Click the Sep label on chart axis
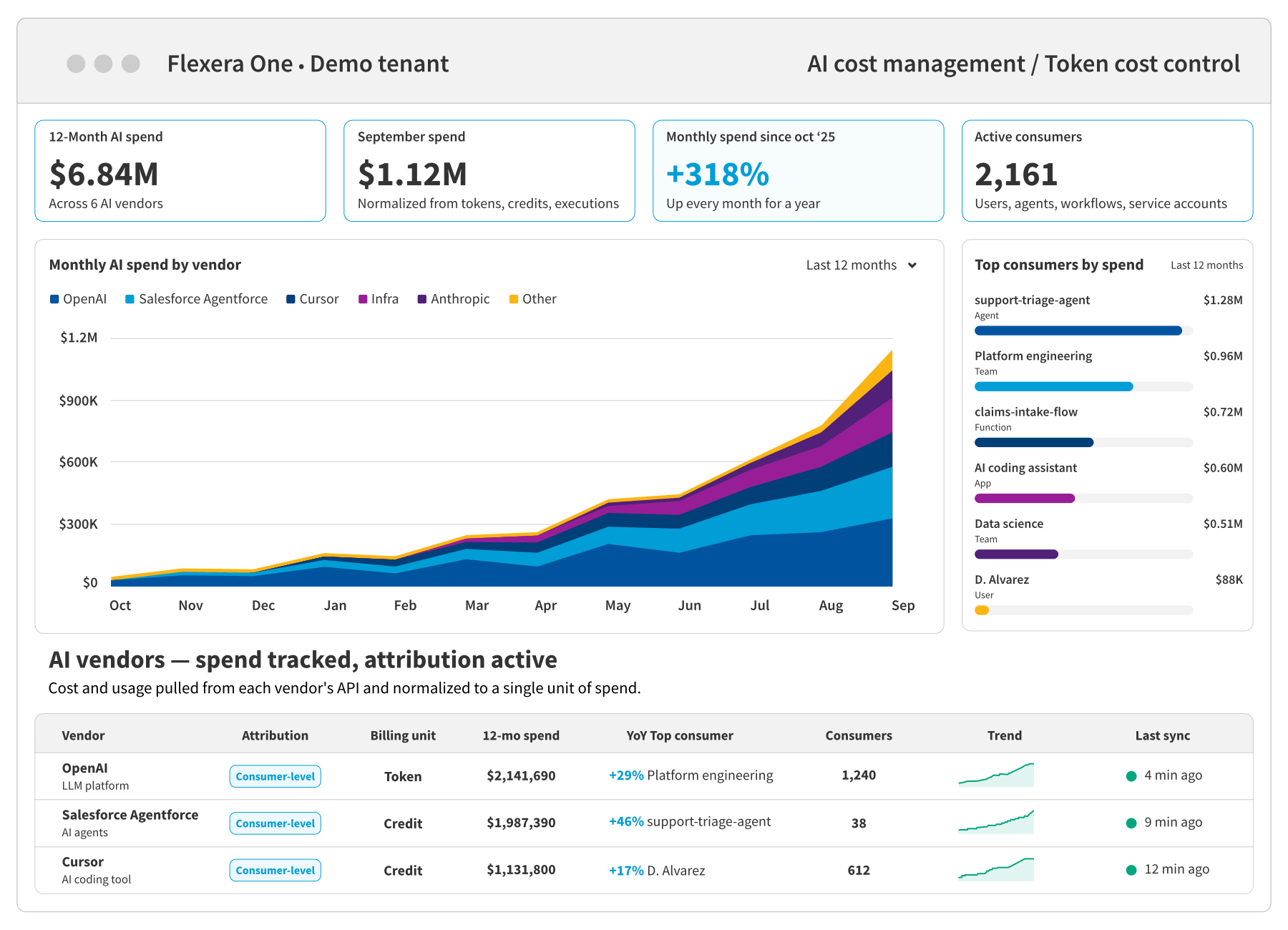Screen dimensions: 1288x930 tap(903, 605)
